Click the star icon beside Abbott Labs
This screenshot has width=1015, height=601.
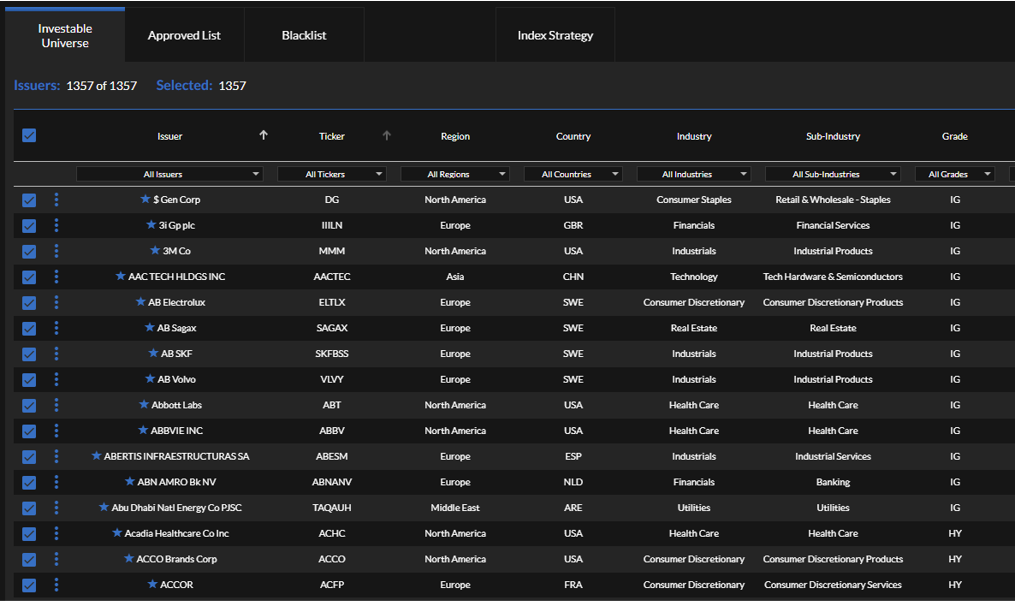point(144,405)
